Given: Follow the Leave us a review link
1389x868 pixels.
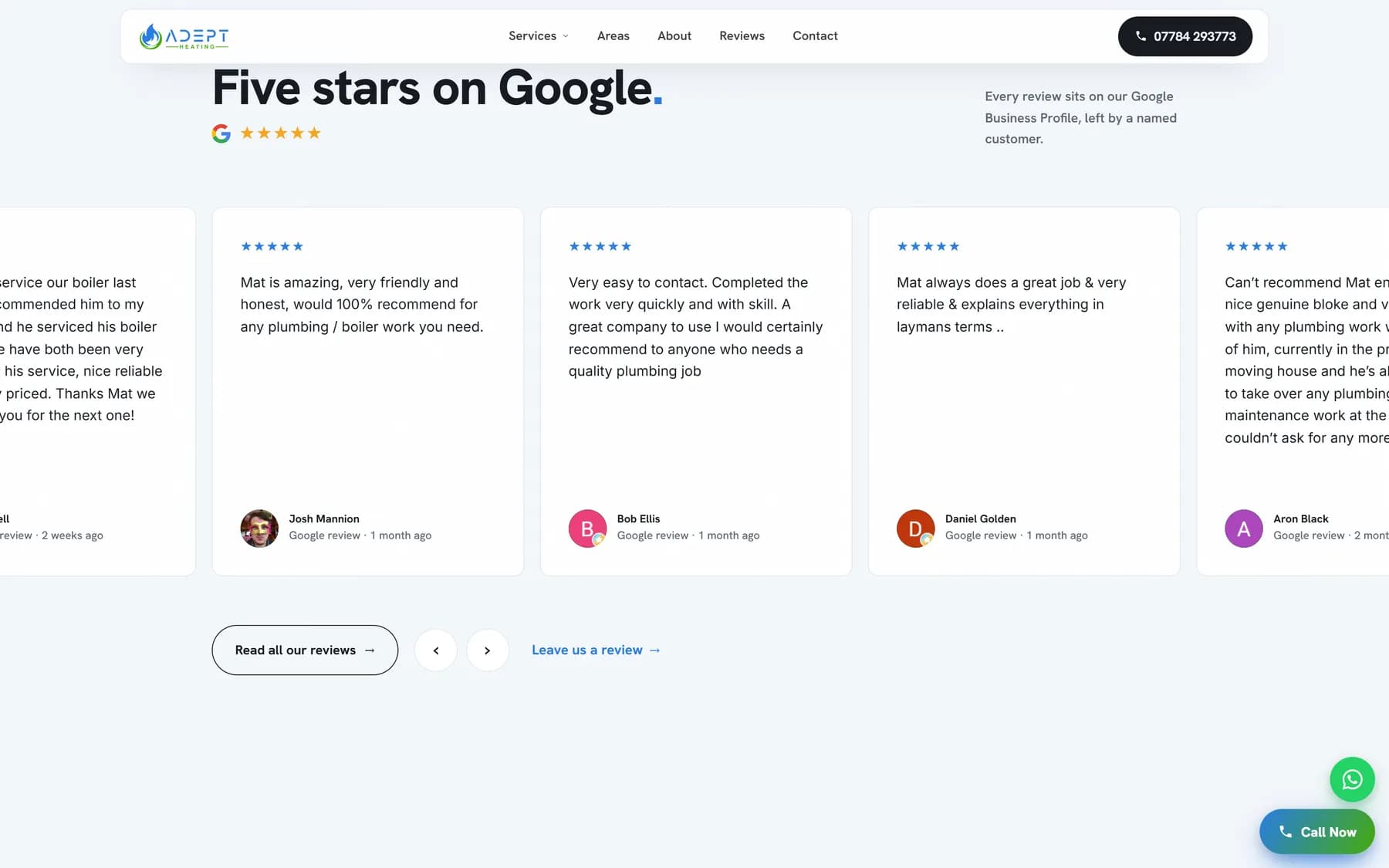Looking at the screenshot, I should pyautogui.click(x=596, y=650).
